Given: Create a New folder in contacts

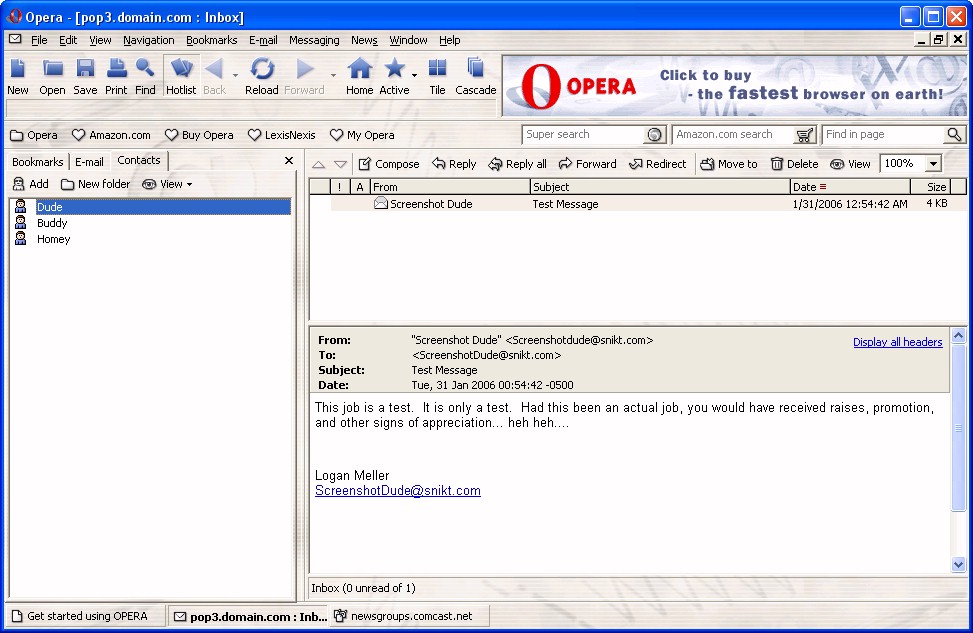Looking at the screenshot, I should click(96, 184).
